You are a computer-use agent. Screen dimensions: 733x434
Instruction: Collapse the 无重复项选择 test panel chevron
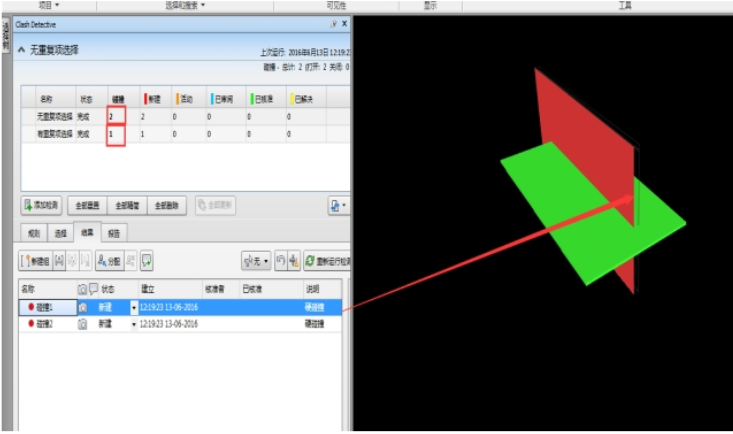point(22,49)
